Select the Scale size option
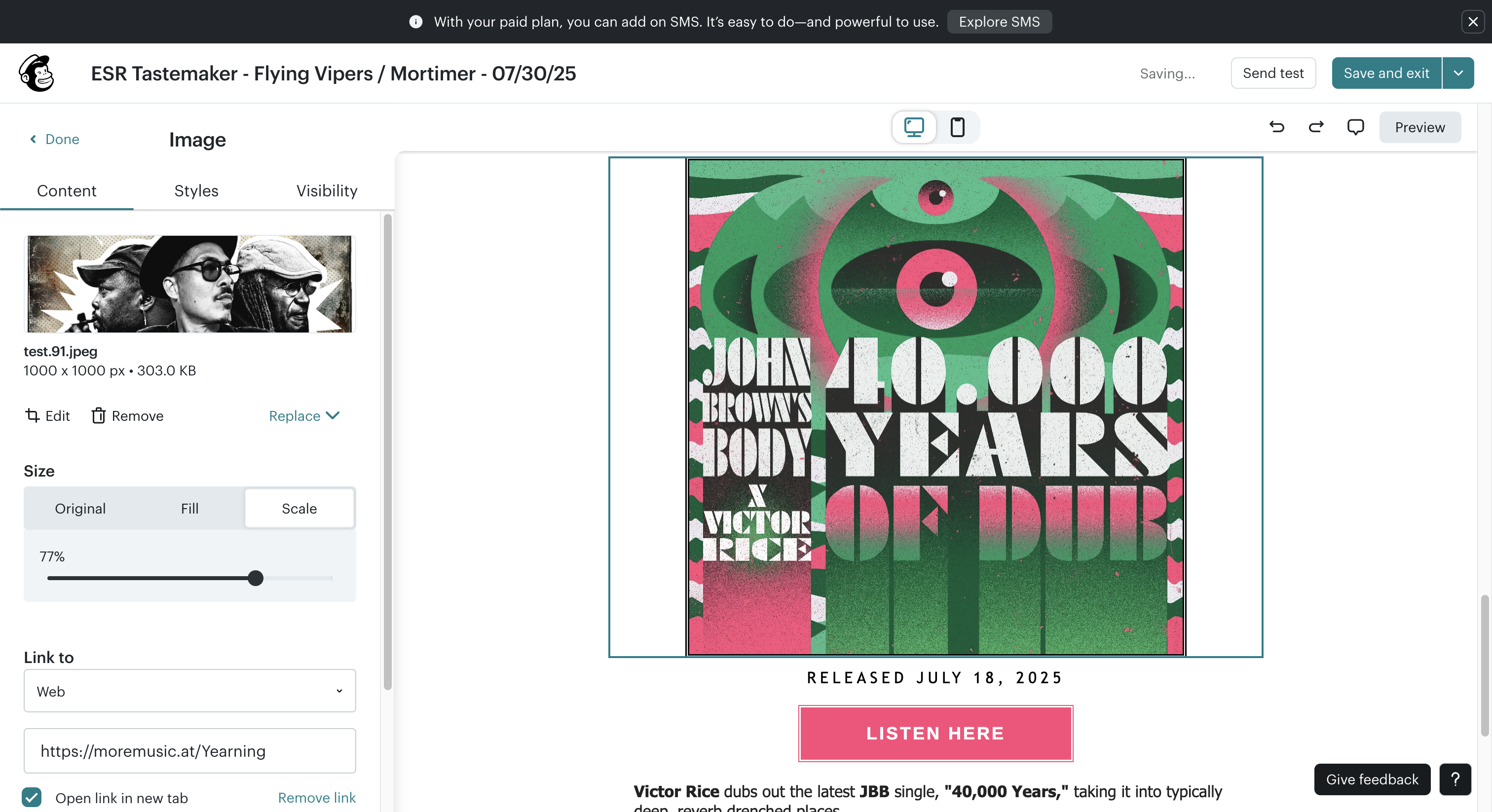The width and height of the screenshot is (1492, 812). [299, 508]
